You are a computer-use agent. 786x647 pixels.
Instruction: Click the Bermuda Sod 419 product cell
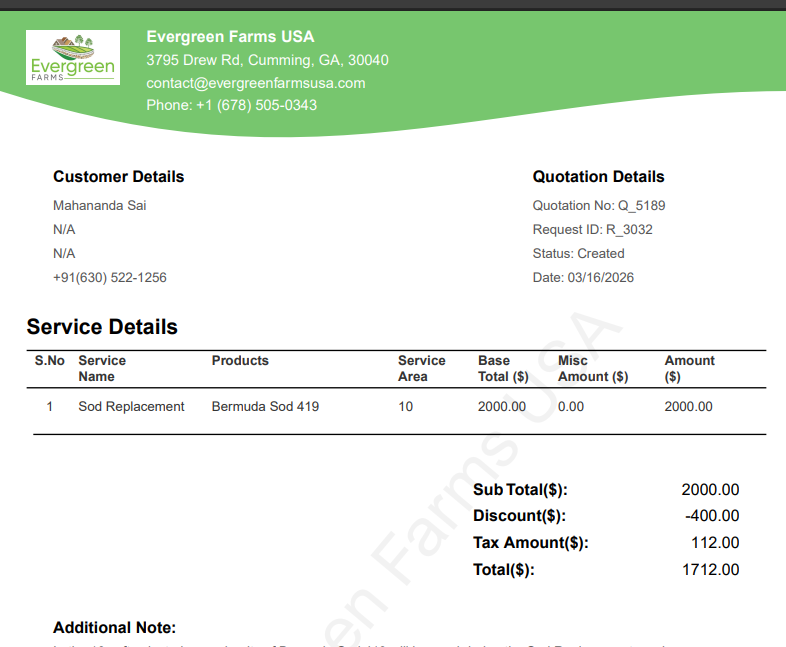coord(265,407)
